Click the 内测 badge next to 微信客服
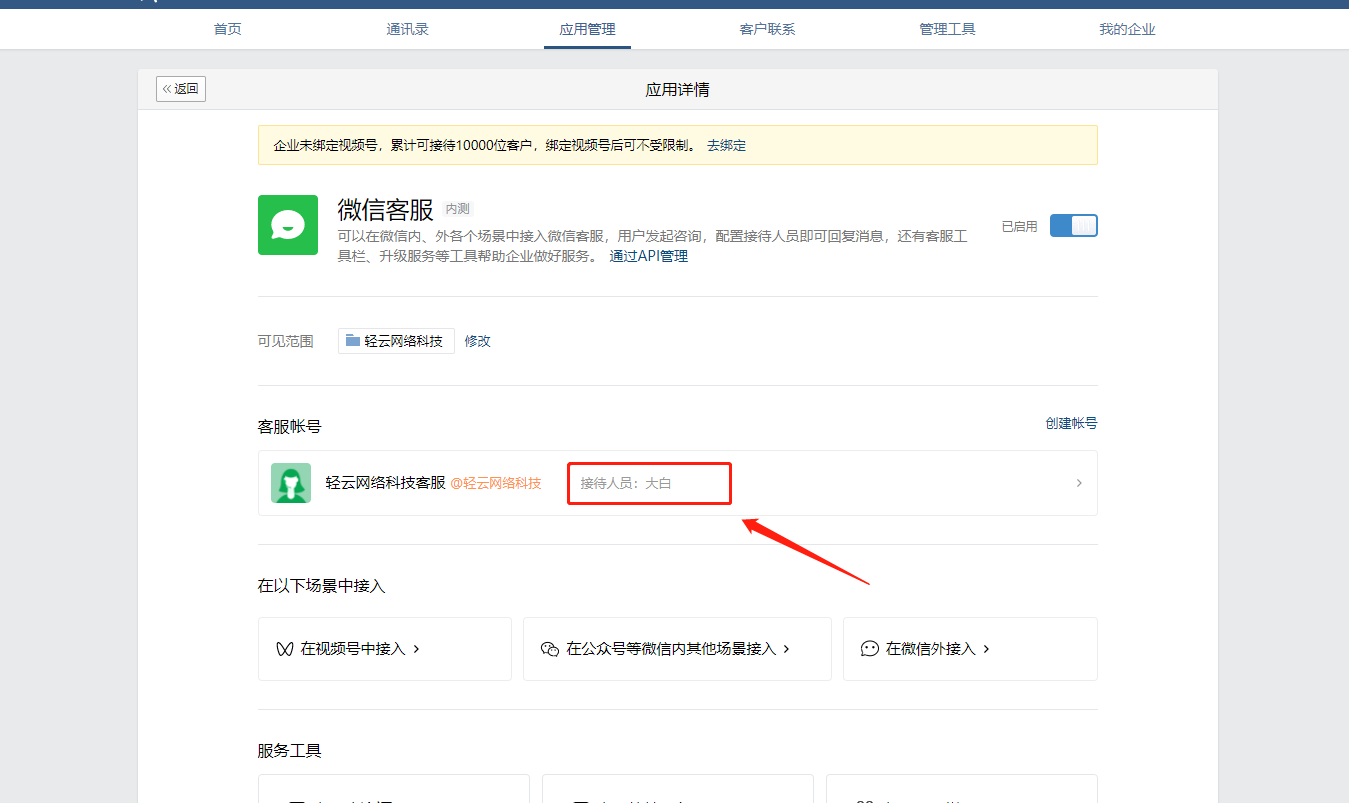 (x=457, y=209)
